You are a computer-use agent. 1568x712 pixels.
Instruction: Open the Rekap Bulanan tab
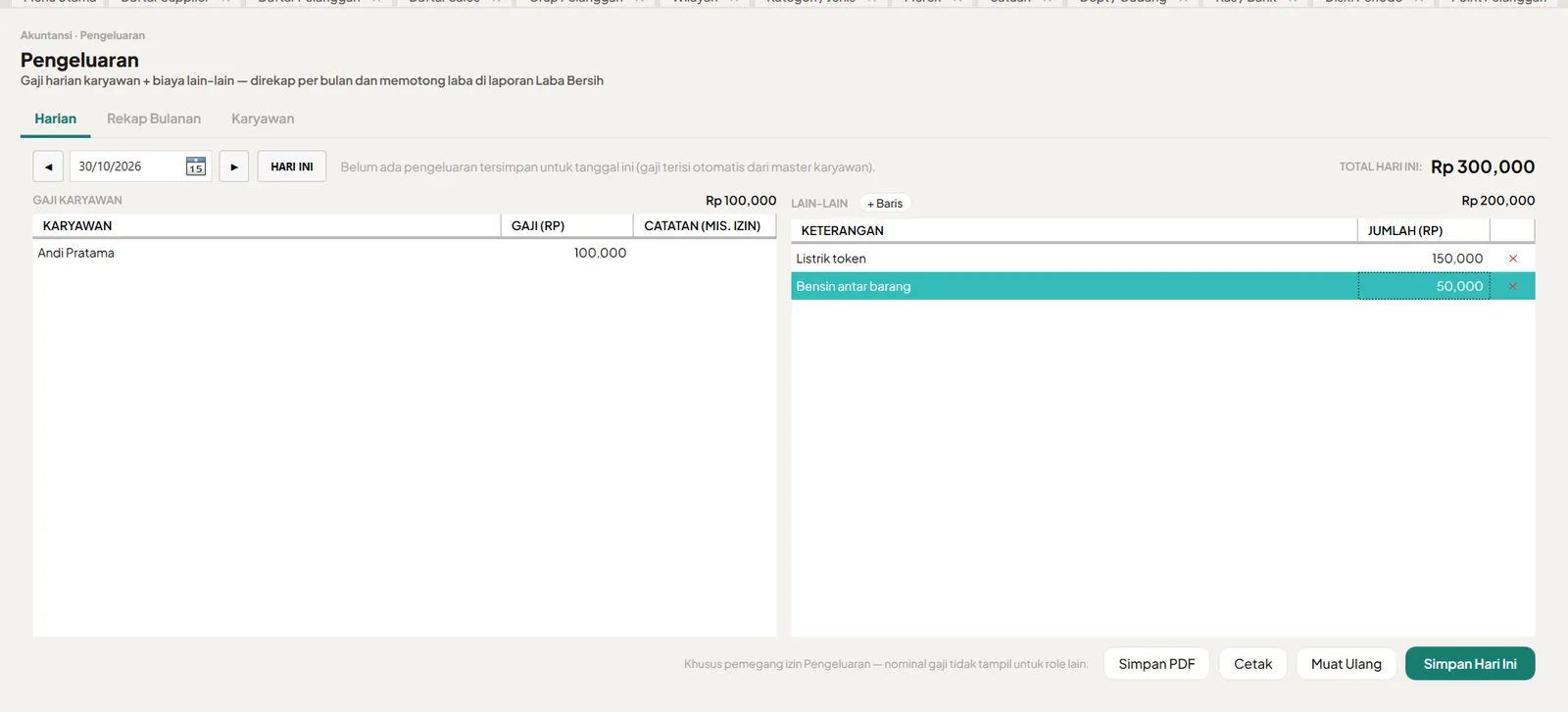154,119
